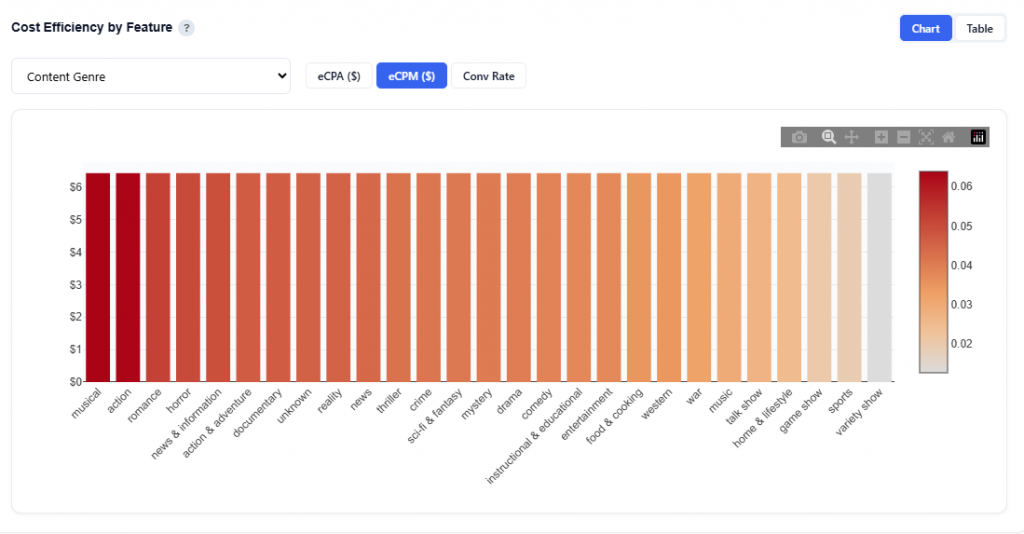Switch to the Table view

coord(979,28)
